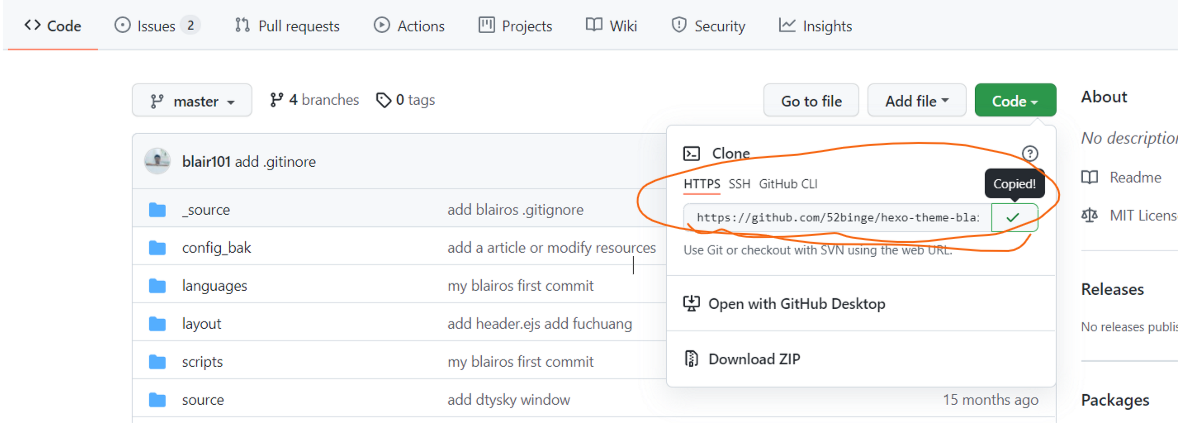Screen dimensions: 1196x430
Task: Click Open with GitHub Desktop
Action: tap(796, 304)
